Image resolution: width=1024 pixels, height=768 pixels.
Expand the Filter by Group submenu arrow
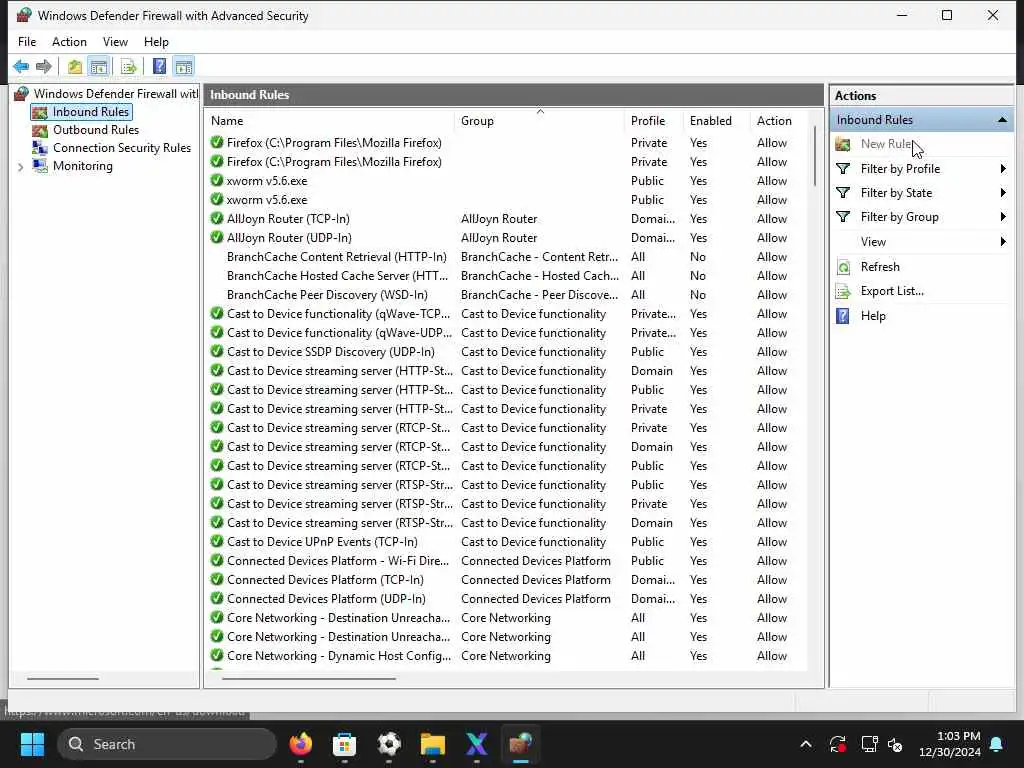pyautogui.click(x=1003, y=217)
